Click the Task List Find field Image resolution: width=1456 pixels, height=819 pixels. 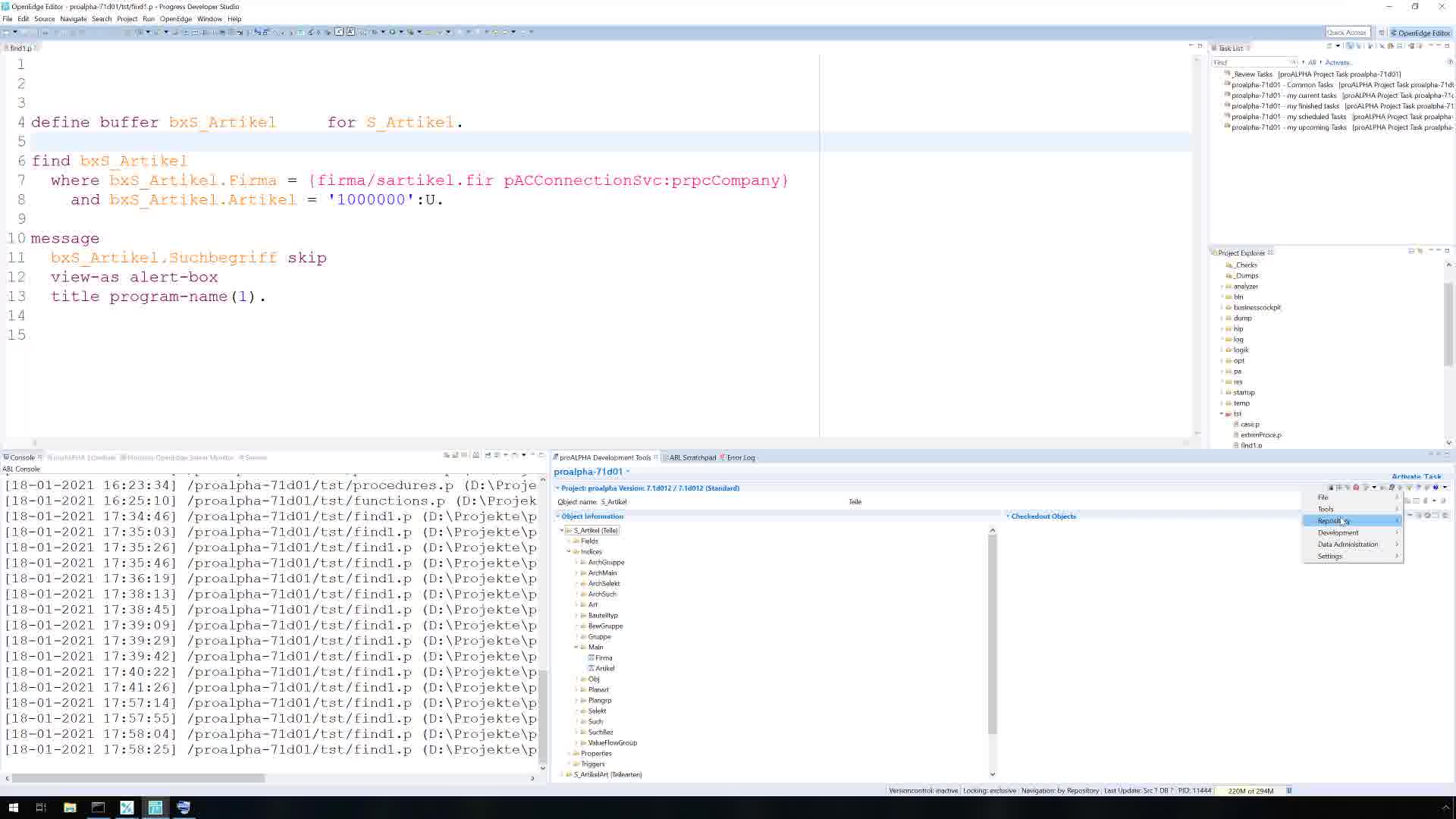coord(1254,62)
